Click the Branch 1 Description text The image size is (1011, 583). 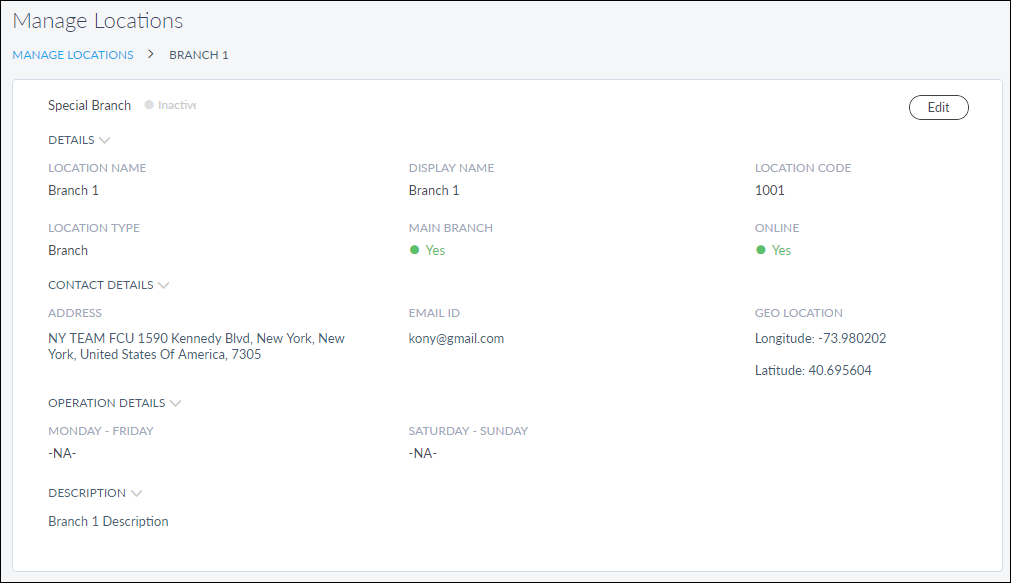coord(108,521)
